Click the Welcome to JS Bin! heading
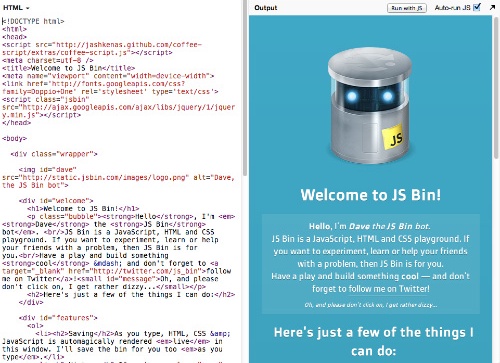This screenshot has height=363, width=500. pos(371,195)
